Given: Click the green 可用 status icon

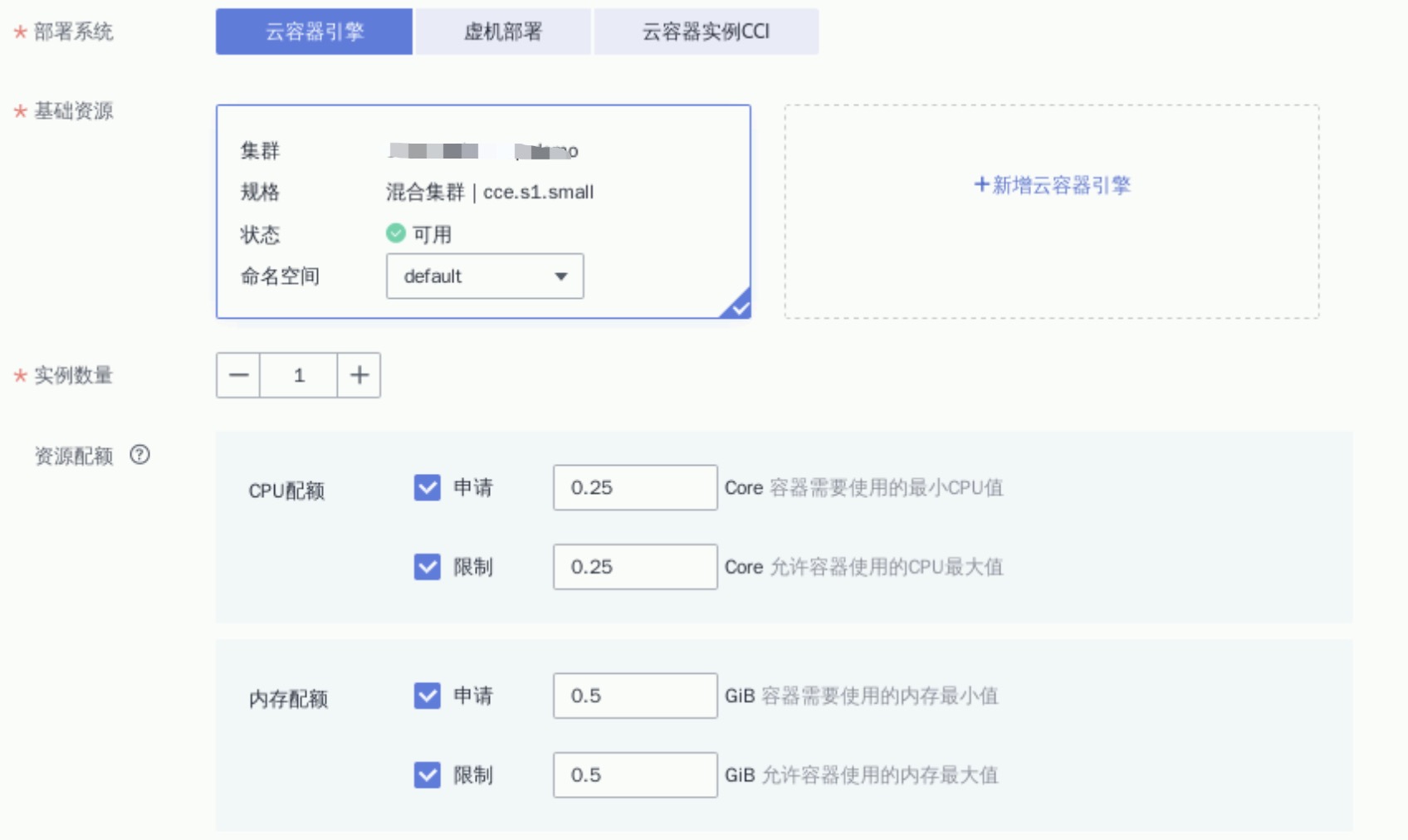Looking at the screenshot, I should click(396, 233).
